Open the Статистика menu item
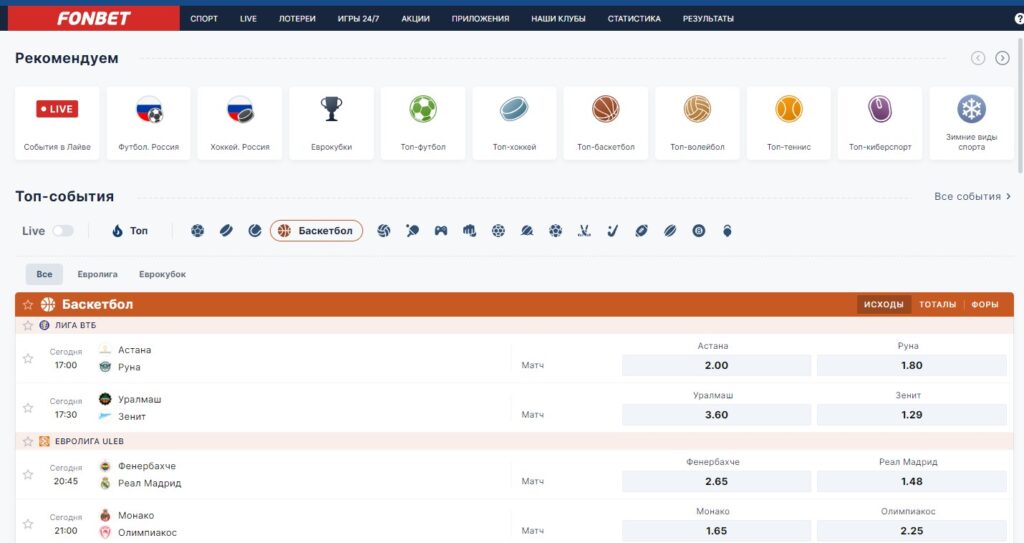The height and width of the screenshot is (543, 1024). pyautogui.click(x=634, y=18)
